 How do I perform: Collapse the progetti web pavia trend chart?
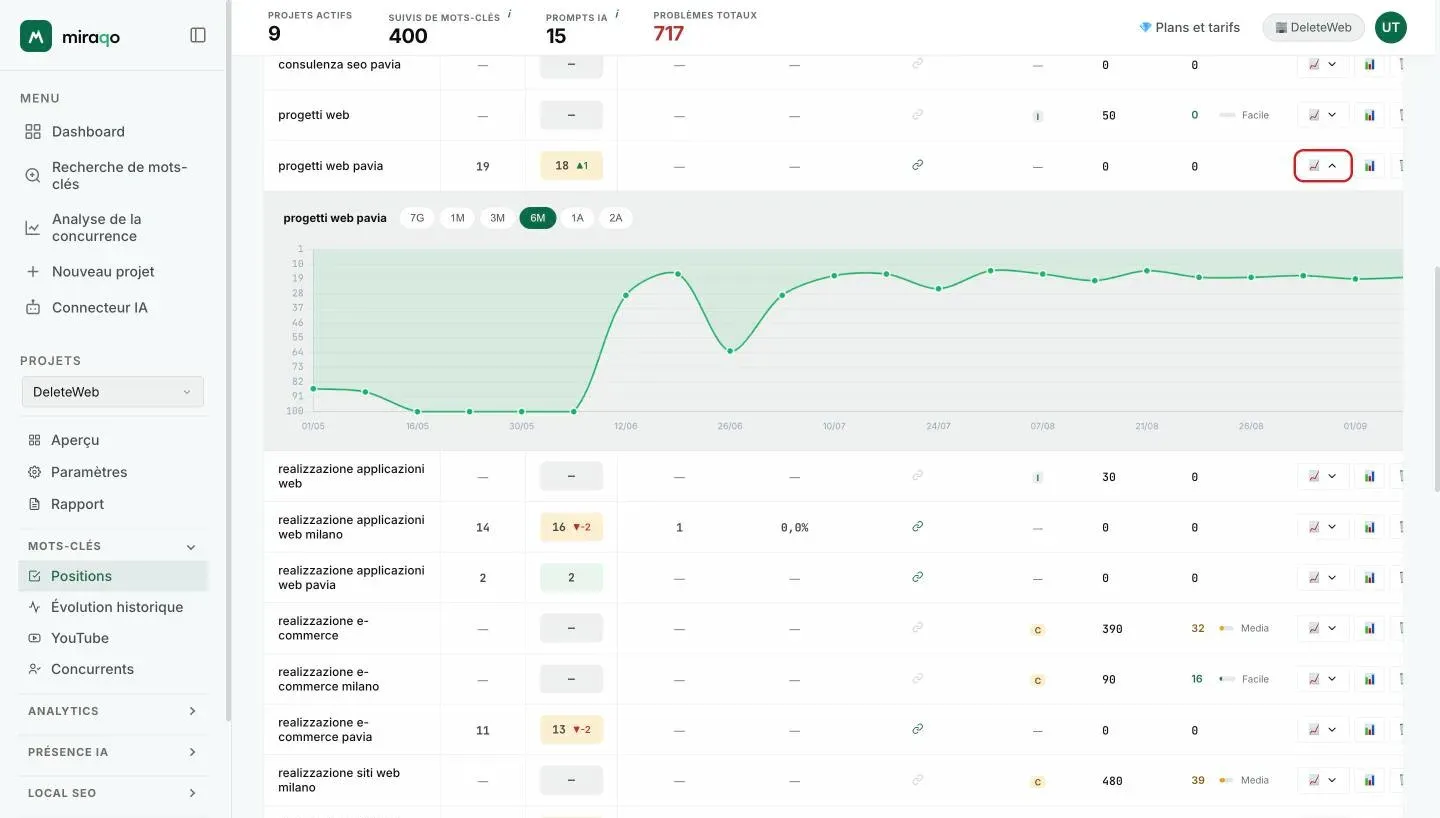pyautogui.click(x=1323, y=166)
